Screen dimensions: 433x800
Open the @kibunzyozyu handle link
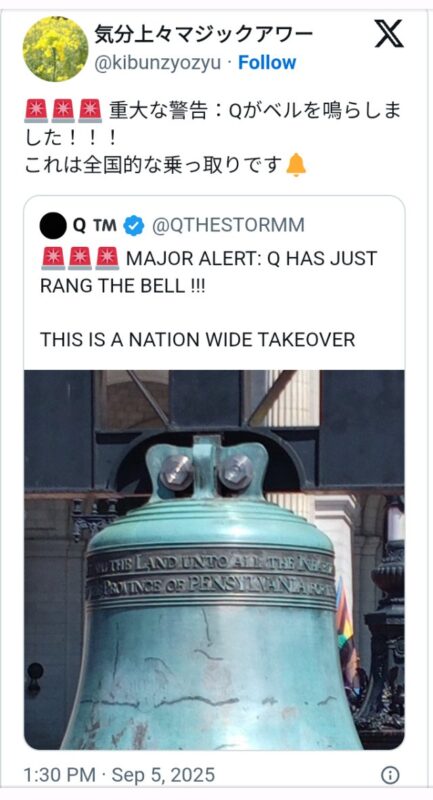158,63
